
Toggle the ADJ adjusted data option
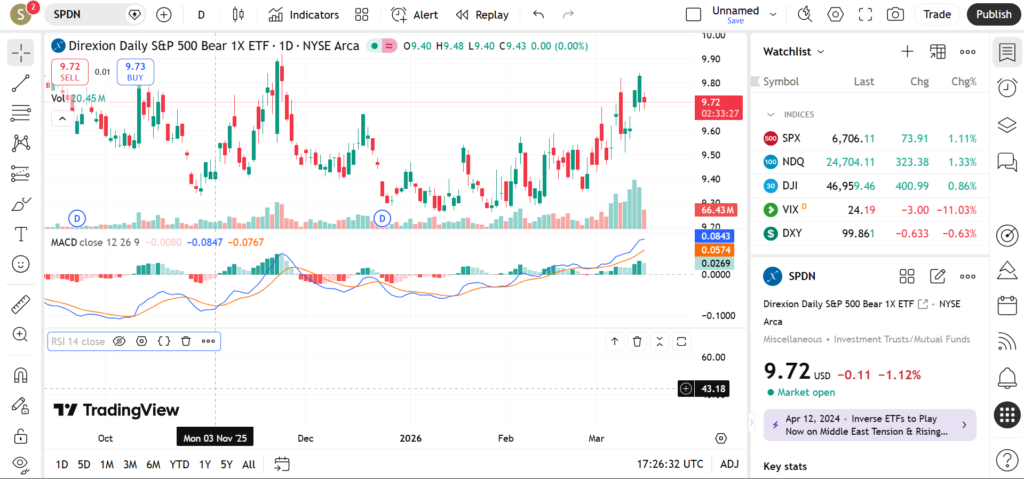click(729, 464)
